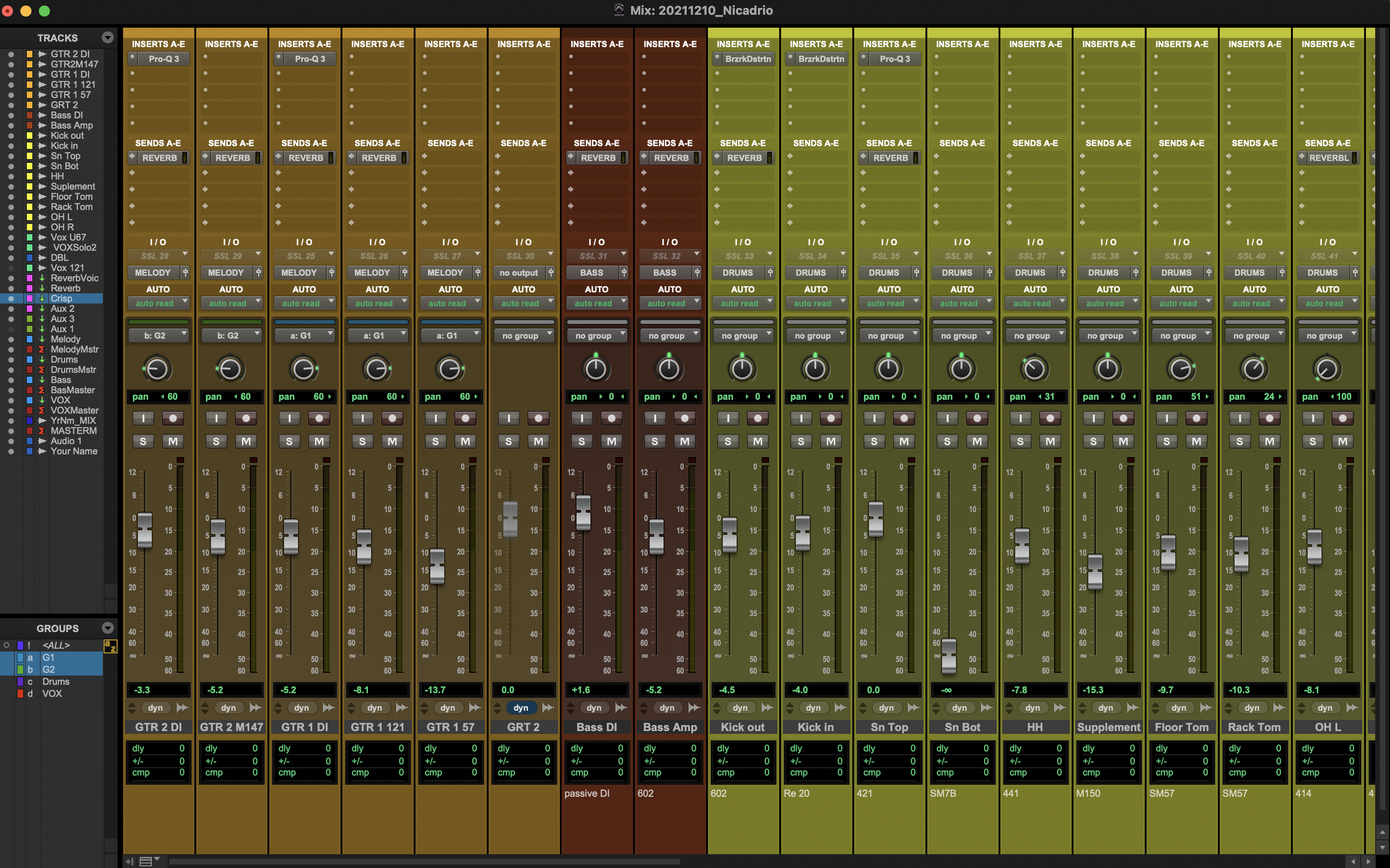Enable input monitoring on the GTR 1 121 channel
The height and width of the screenshot is (868, 1390).
(x=362, y=418)
